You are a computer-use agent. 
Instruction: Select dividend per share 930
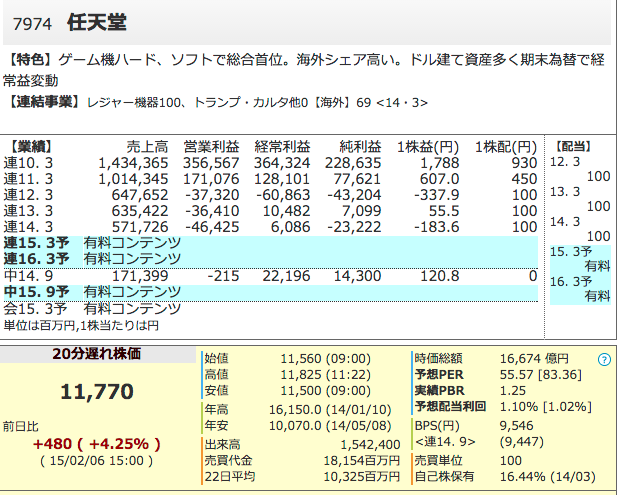click(525, 163)
